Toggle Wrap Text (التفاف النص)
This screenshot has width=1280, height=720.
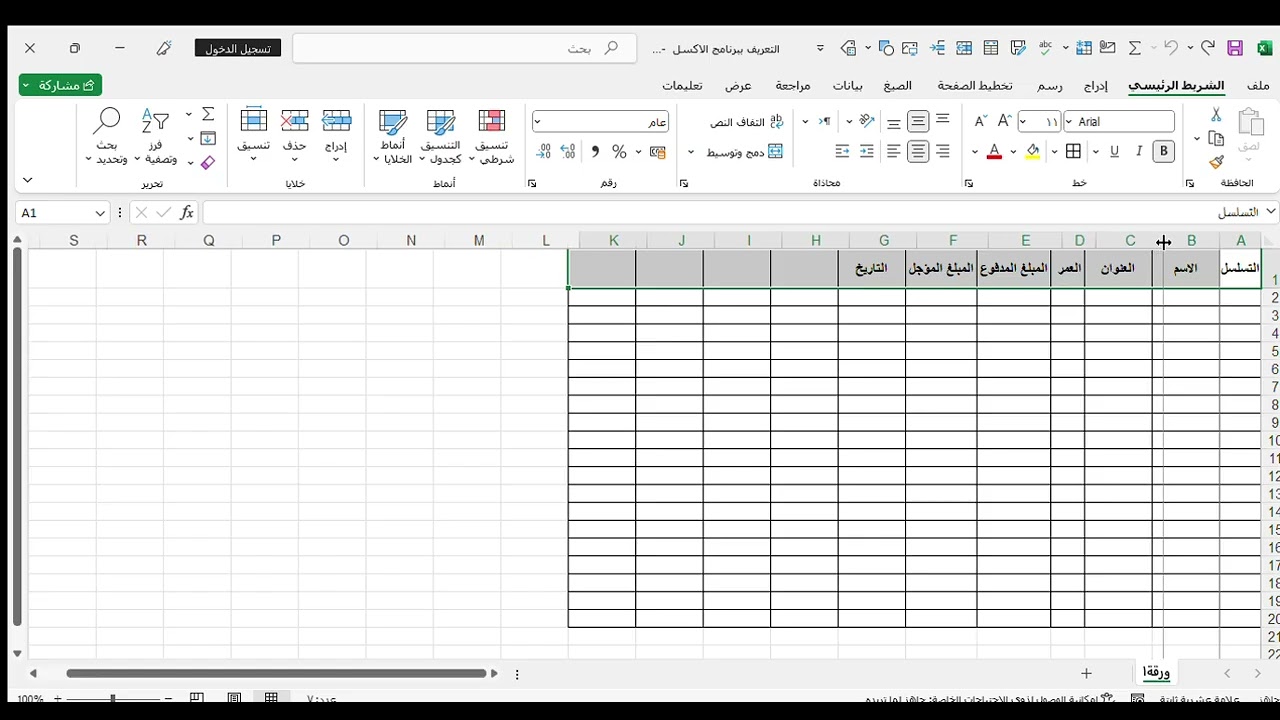click(746, 122)
